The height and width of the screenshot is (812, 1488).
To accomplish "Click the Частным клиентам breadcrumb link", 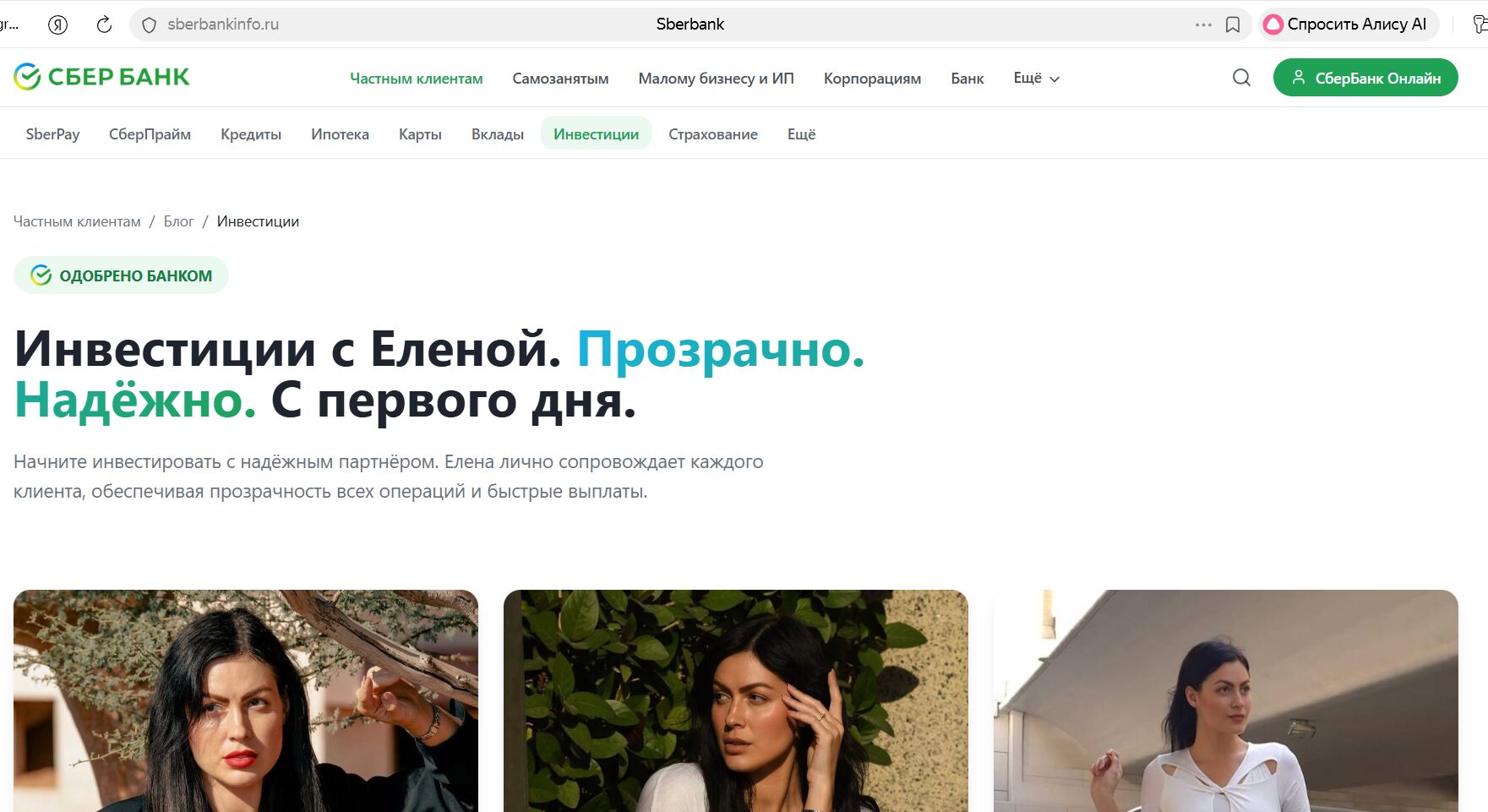I will (77, 221).
